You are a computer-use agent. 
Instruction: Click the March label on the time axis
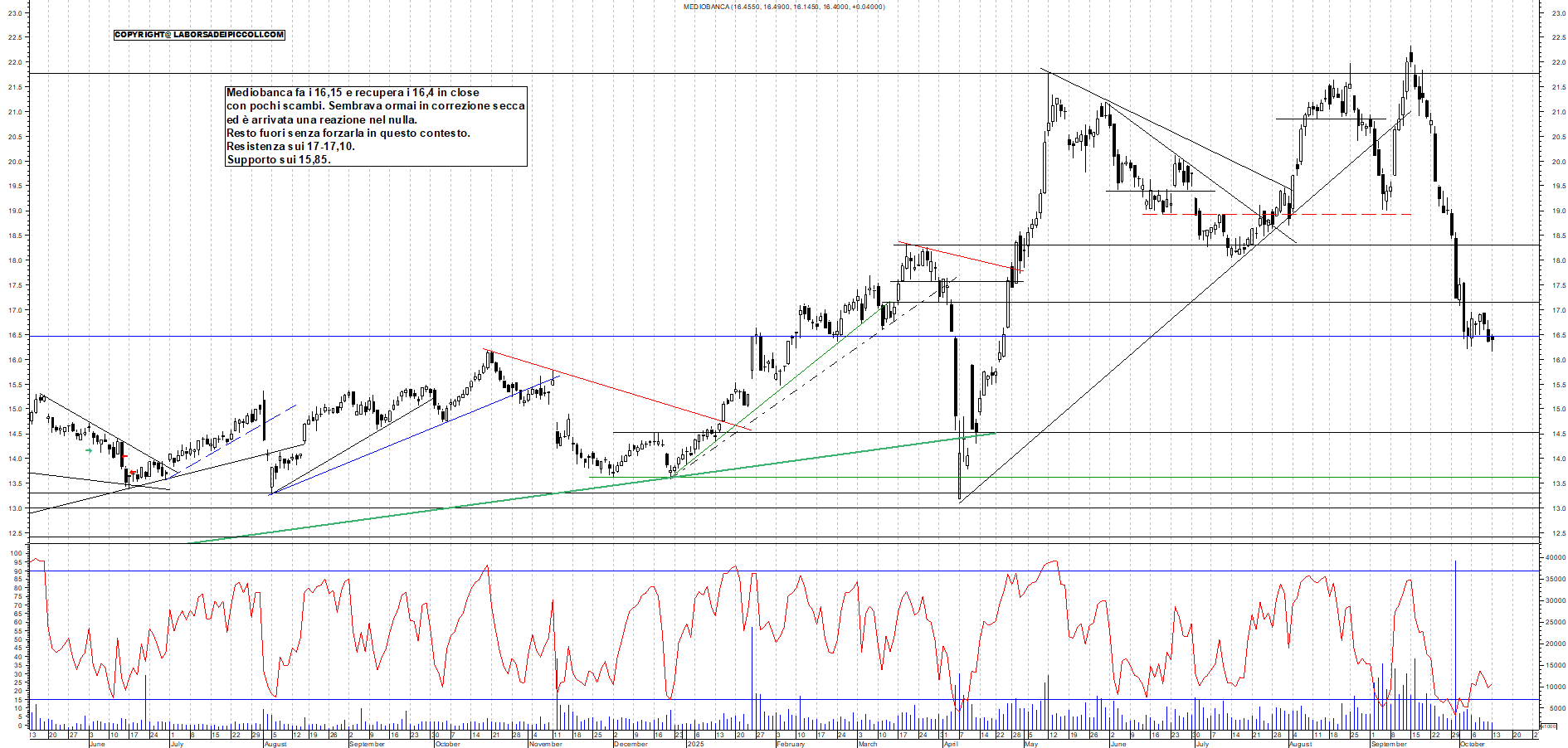click(867, 744)
